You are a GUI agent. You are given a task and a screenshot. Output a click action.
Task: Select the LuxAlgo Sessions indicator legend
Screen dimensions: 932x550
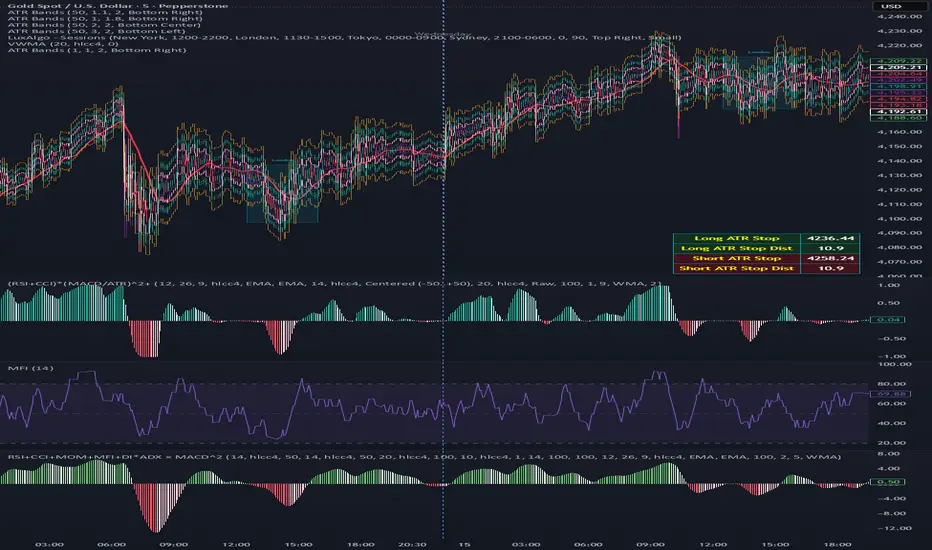pyautogui.click(x=344, y=37)
